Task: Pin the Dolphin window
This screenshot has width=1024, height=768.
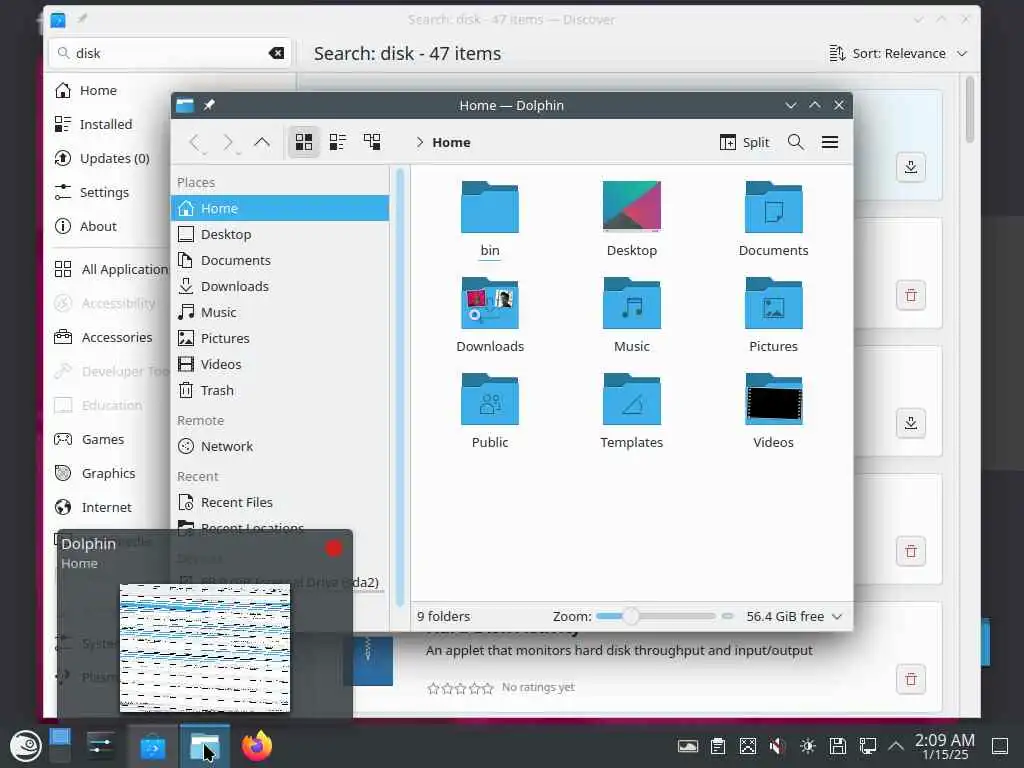Action: click(x=209, y=105)
